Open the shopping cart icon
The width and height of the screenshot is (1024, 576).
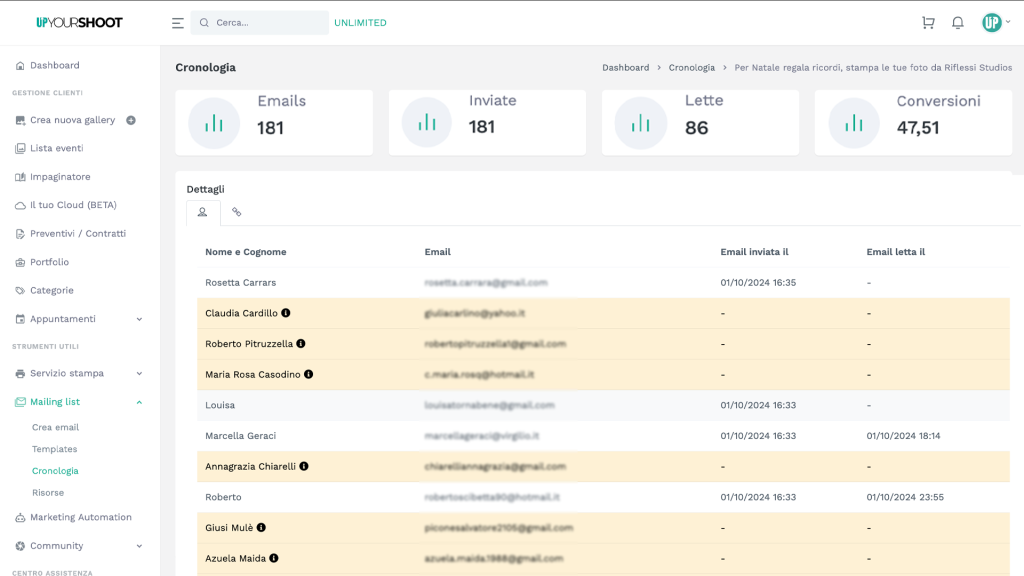coord(928,23)
